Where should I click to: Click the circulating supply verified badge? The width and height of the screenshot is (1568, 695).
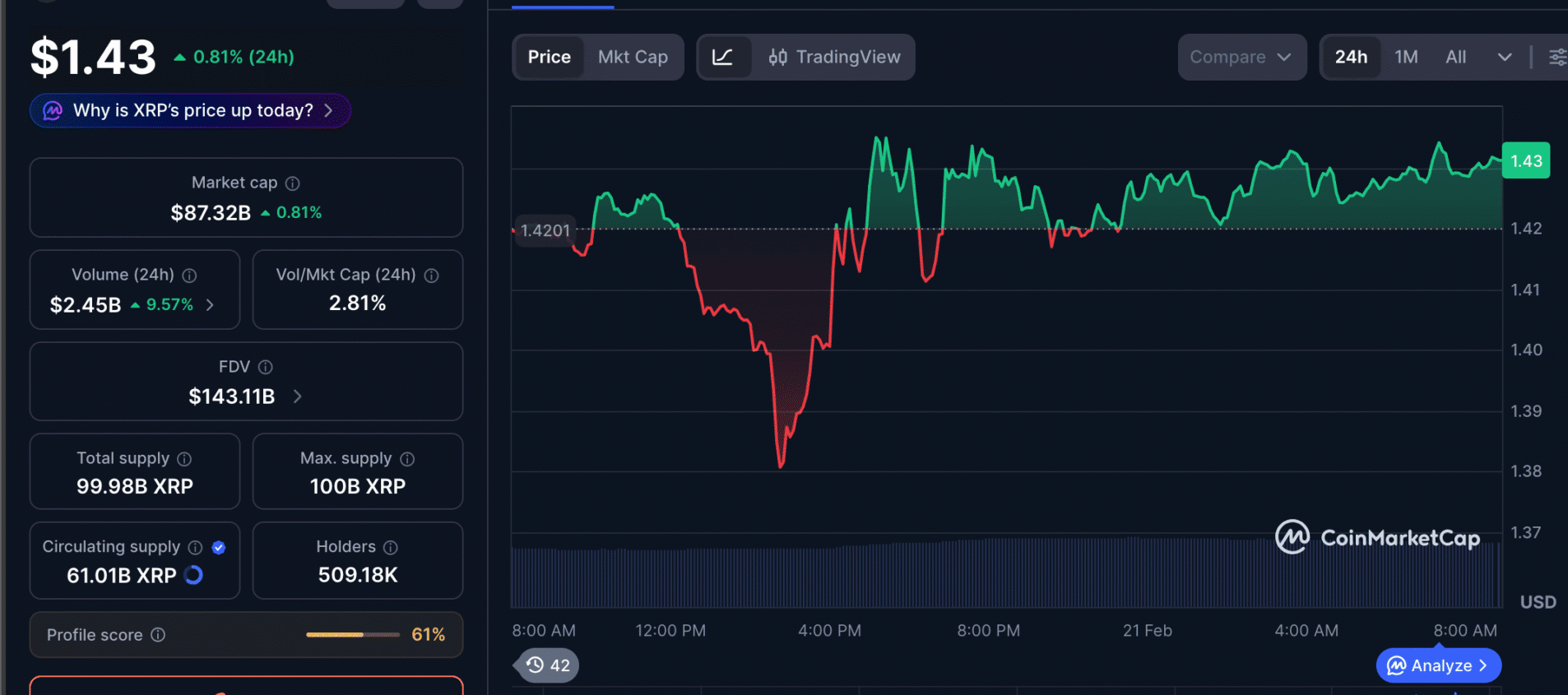[219, 548]
